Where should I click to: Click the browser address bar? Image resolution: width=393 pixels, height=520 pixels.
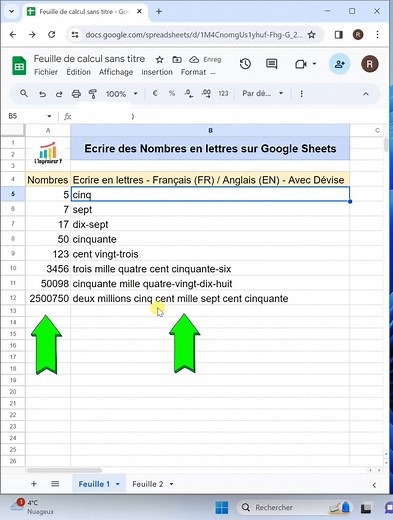tap(194, 35)
